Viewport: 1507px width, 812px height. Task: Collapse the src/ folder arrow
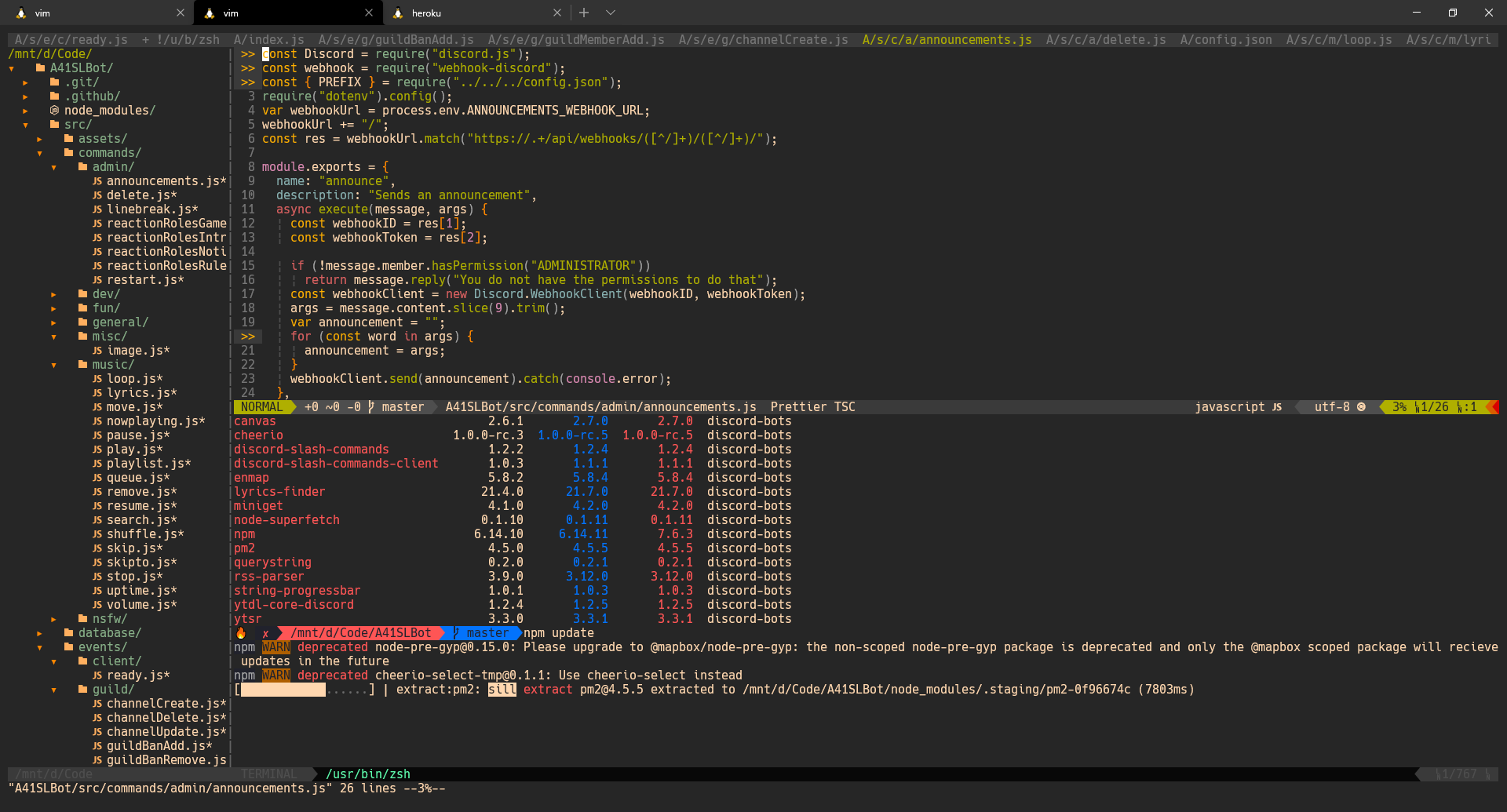(x=26, y=125)
